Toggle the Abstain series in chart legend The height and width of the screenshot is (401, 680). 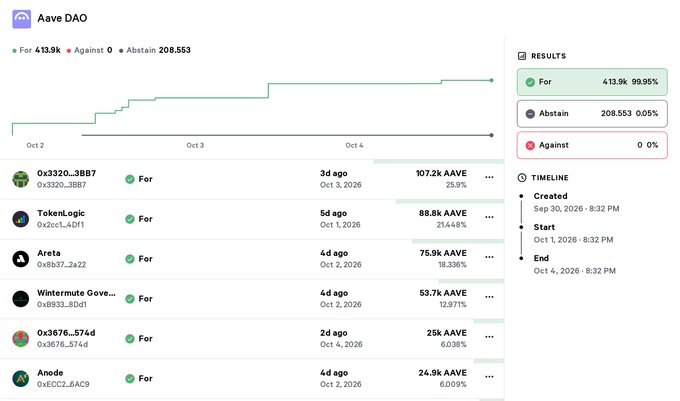click(x=155, y=50)
